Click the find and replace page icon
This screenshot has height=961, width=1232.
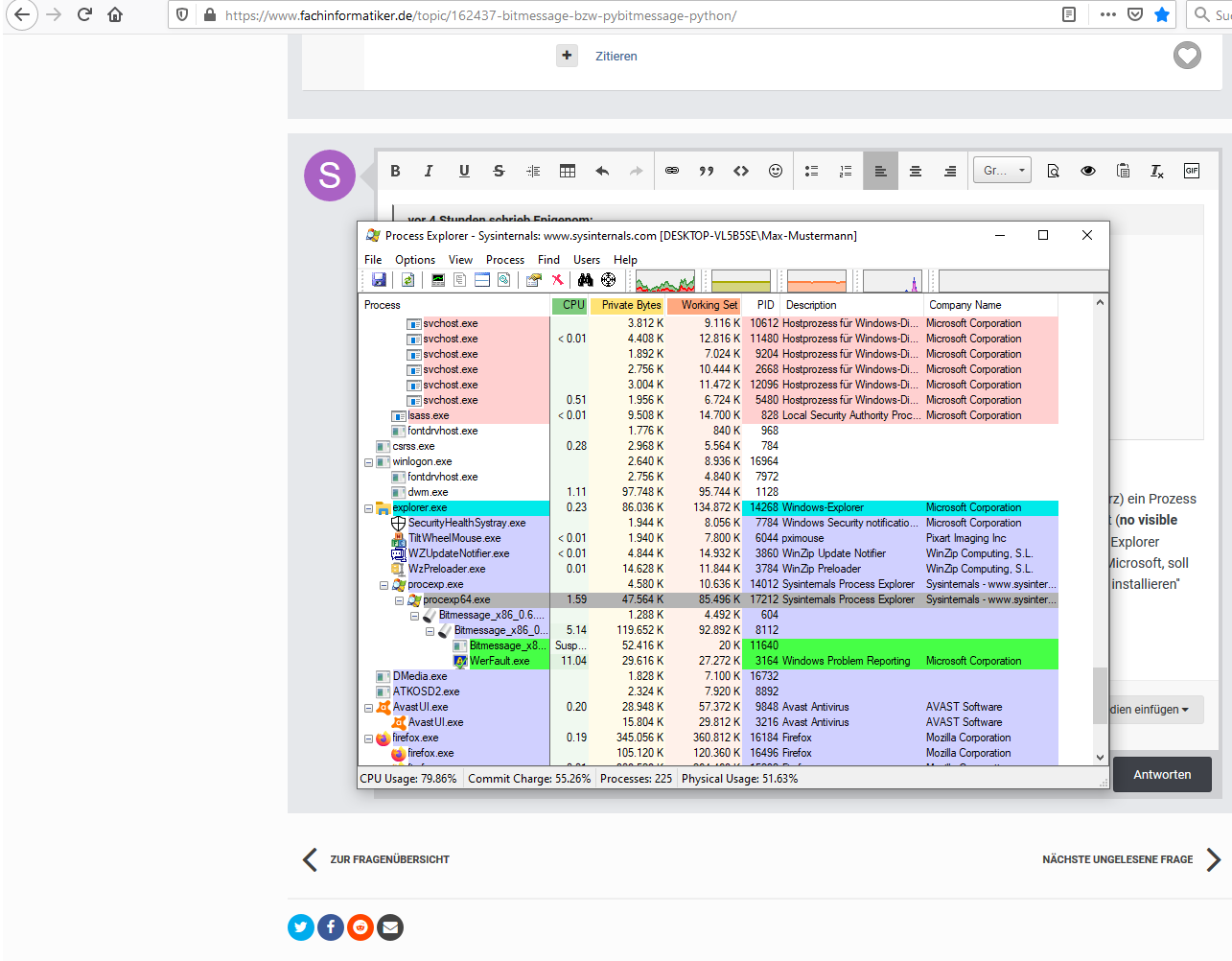[1053, 171]
